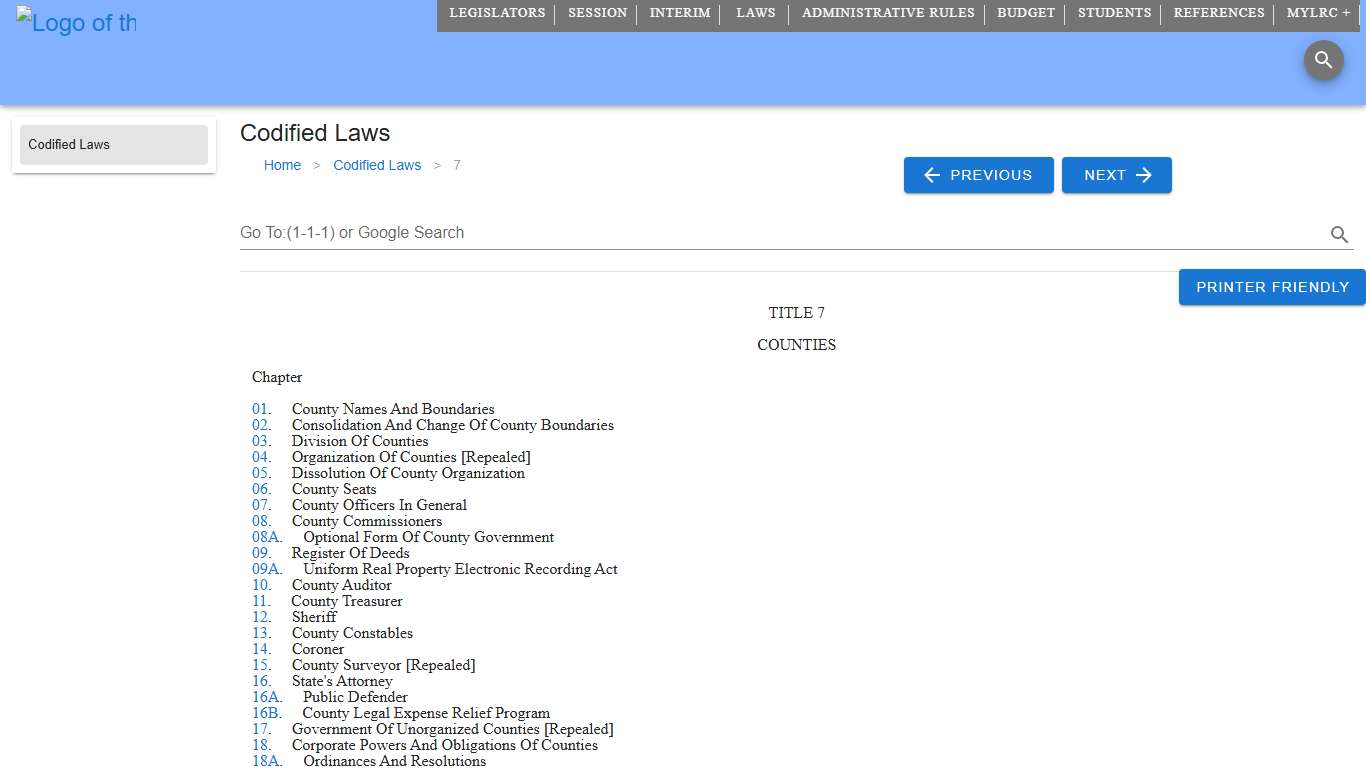Select LEGISLATORS in the top menu
The image size is (1366, 768).
(497, 13)
